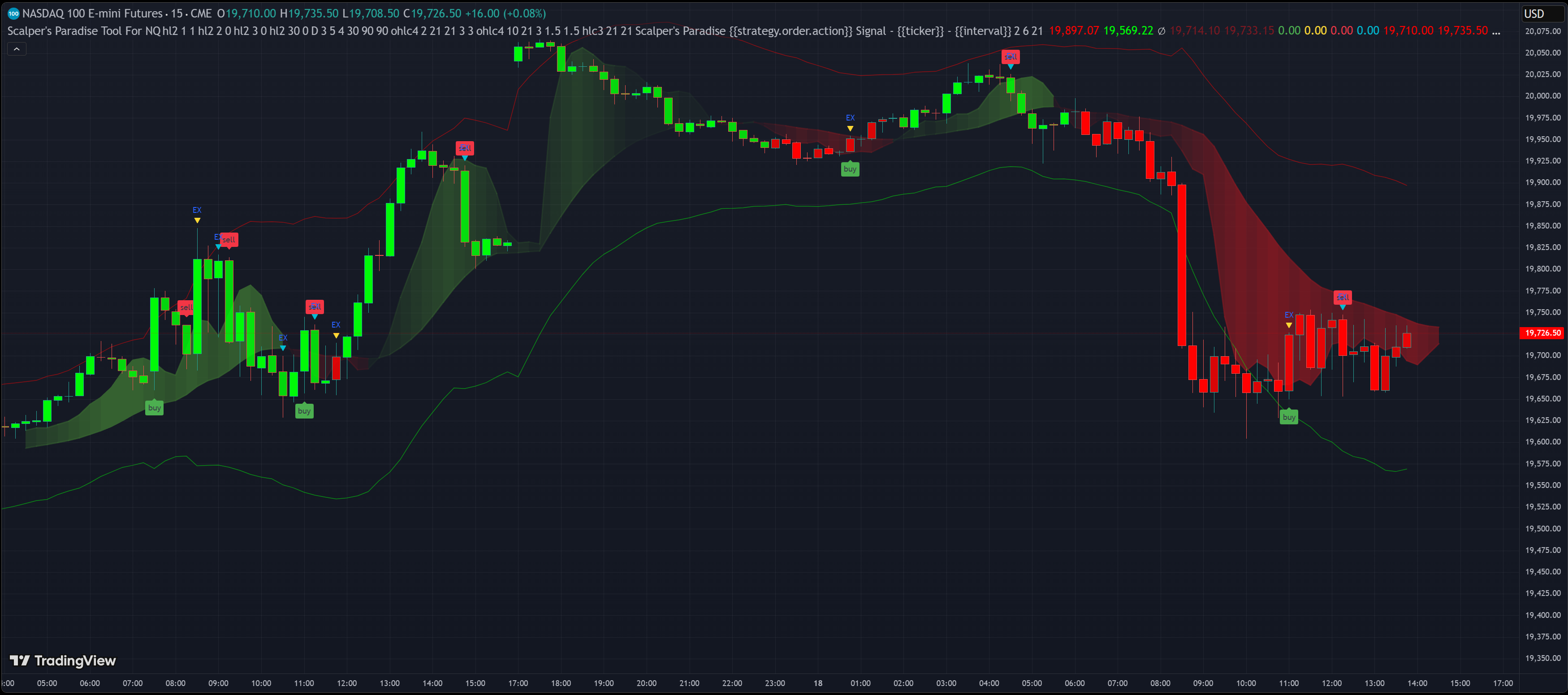
Task: Click the 23:00 time axis label
Action: click(775, 683)
